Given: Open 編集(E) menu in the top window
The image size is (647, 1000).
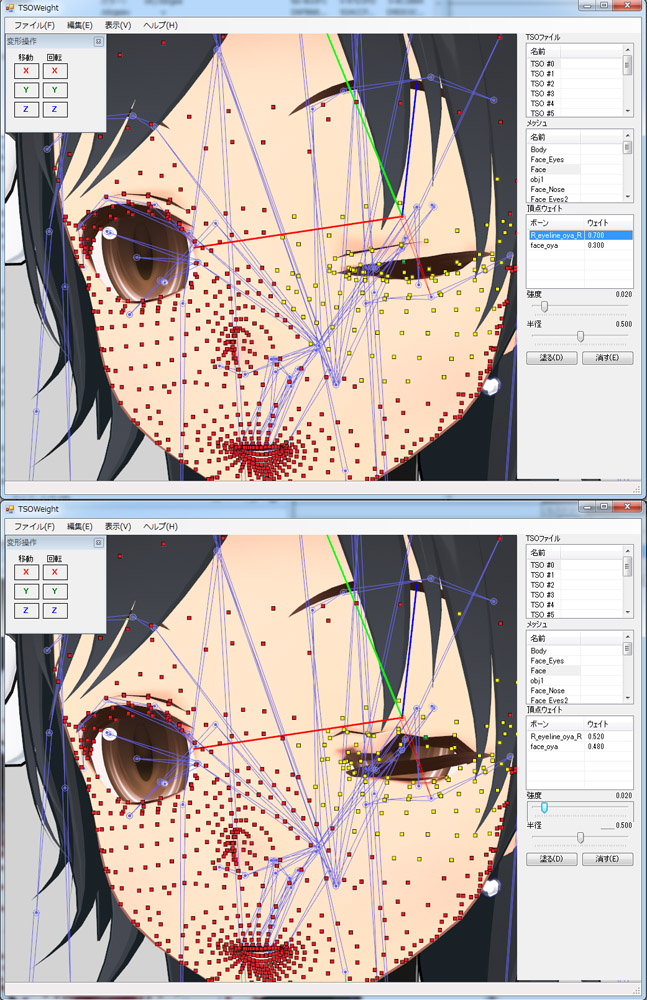Looking at the screenshot, I should pos(80,25).
